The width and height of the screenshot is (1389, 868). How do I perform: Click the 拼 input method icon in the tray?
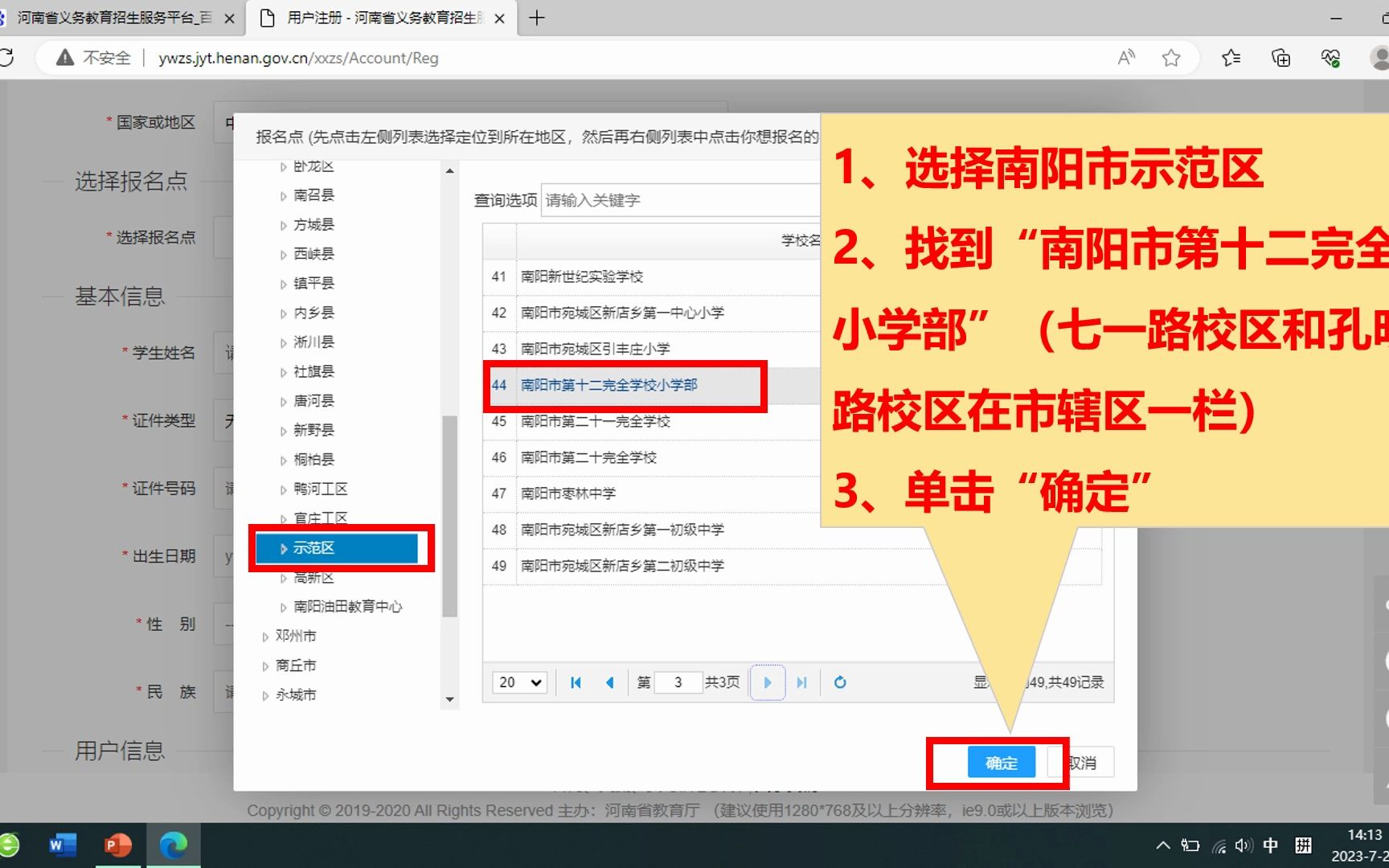(1303, 845)
